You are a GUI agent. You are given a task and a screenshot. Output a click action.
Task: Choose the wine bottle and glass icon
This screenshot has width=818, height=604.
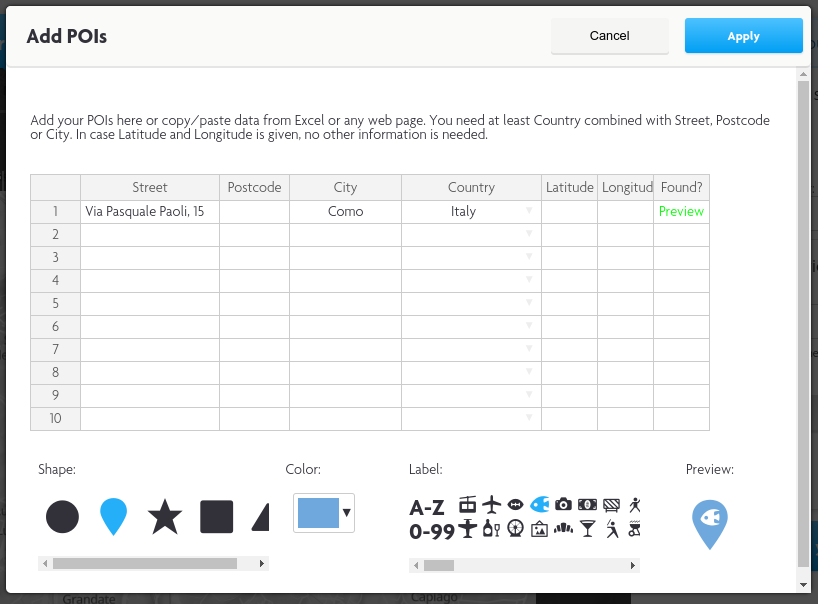click(x=491, y=529)
